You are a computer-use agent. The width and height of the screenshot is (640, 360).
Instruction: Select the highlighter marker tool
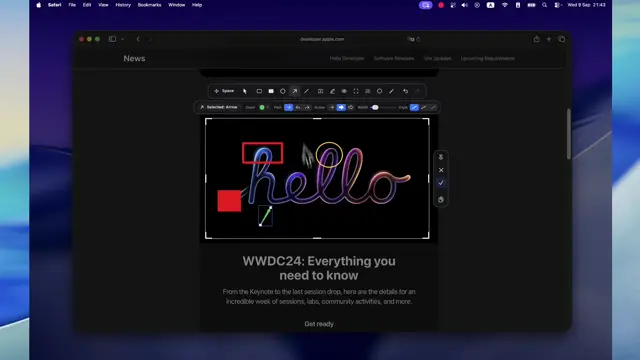(332, 91)
